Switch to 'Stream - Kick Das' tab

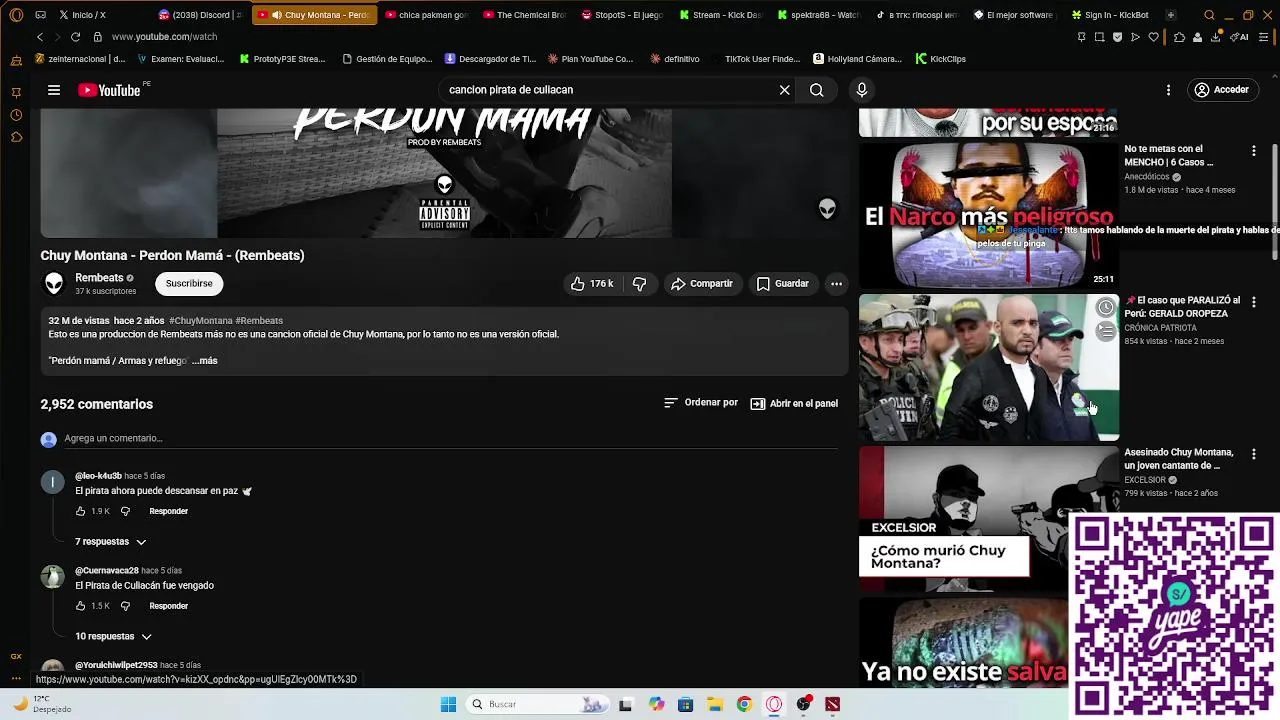(719, 15)
